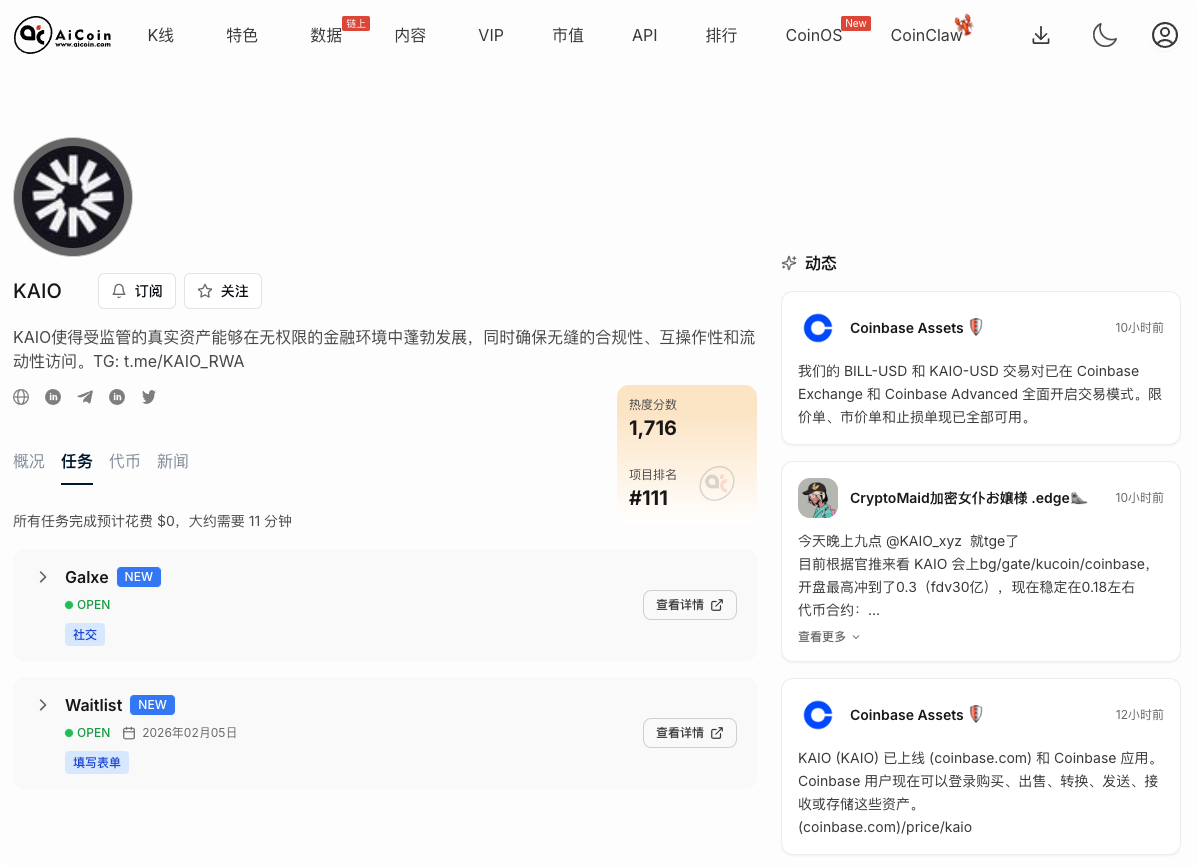The image size is (1198, 866).
Task: Click the 订阅 bell subscribe button
Action: point(137,291)
